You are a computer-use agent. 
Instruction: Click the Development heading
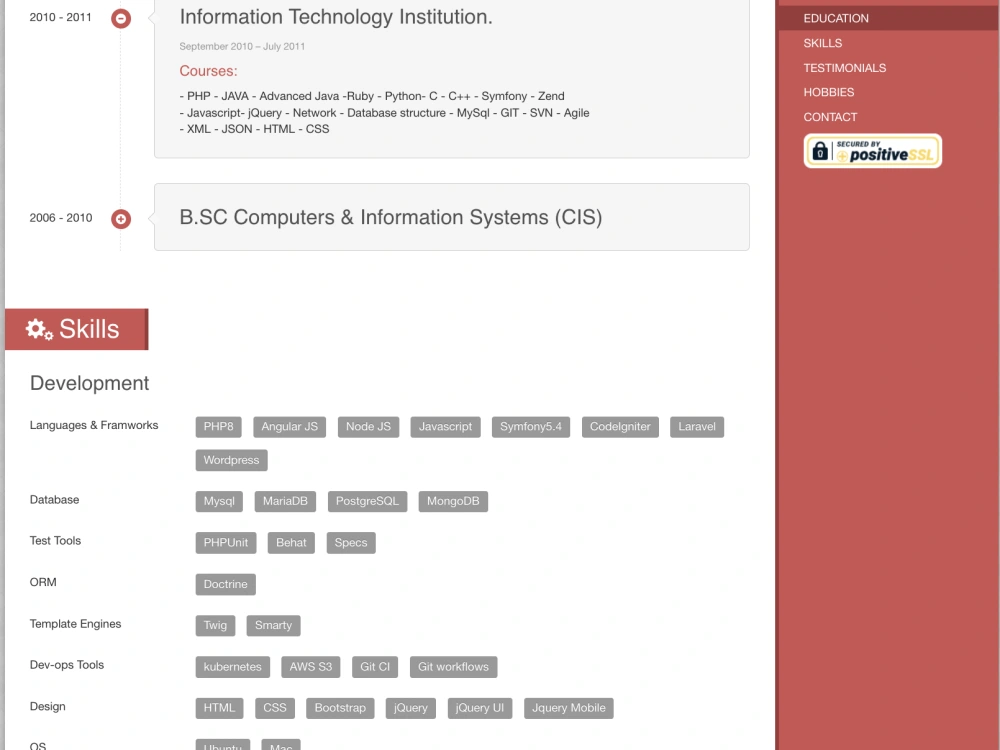tap(89, 383)
